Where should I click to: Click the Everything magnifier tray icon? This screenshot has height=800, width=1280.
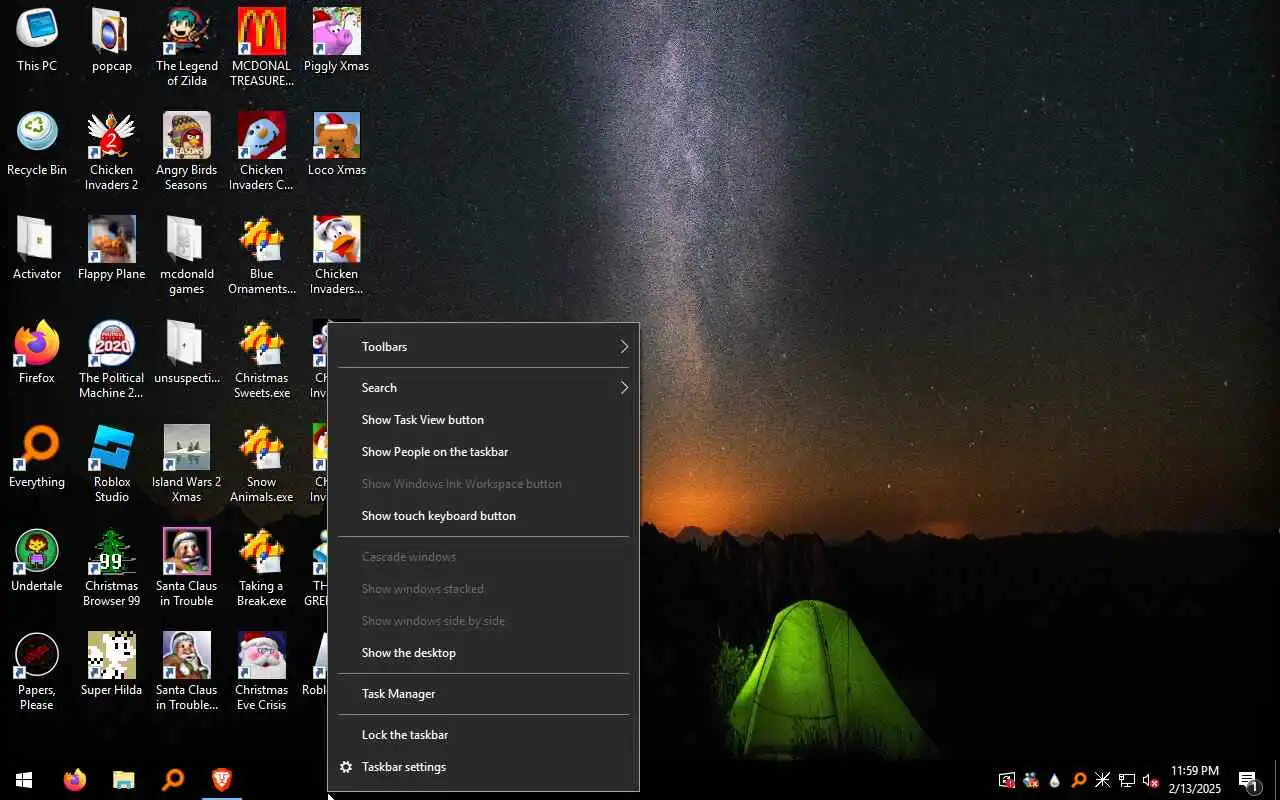[1079, 780]
